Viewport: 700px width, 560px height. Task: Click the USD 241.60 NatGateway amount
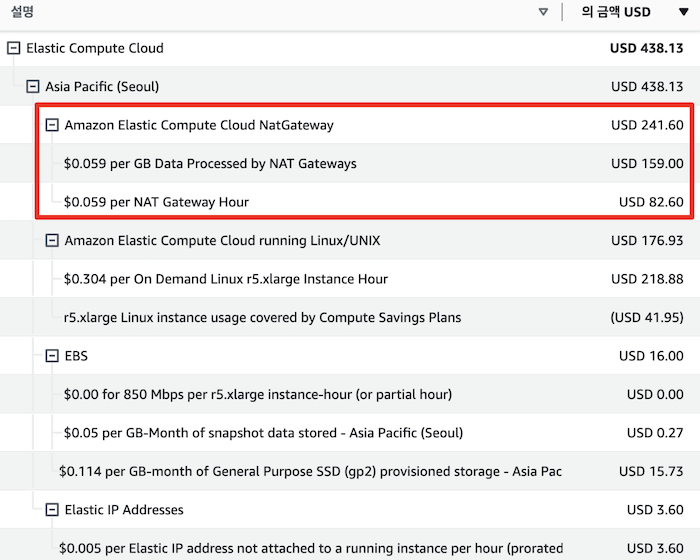coord(647,125)
